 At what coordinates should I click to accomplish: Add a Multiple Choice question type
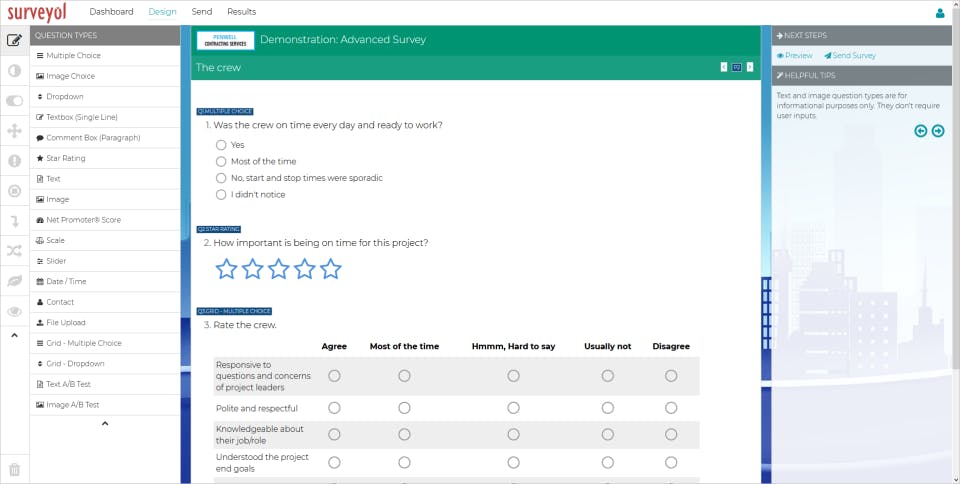[x=105, y=56]
